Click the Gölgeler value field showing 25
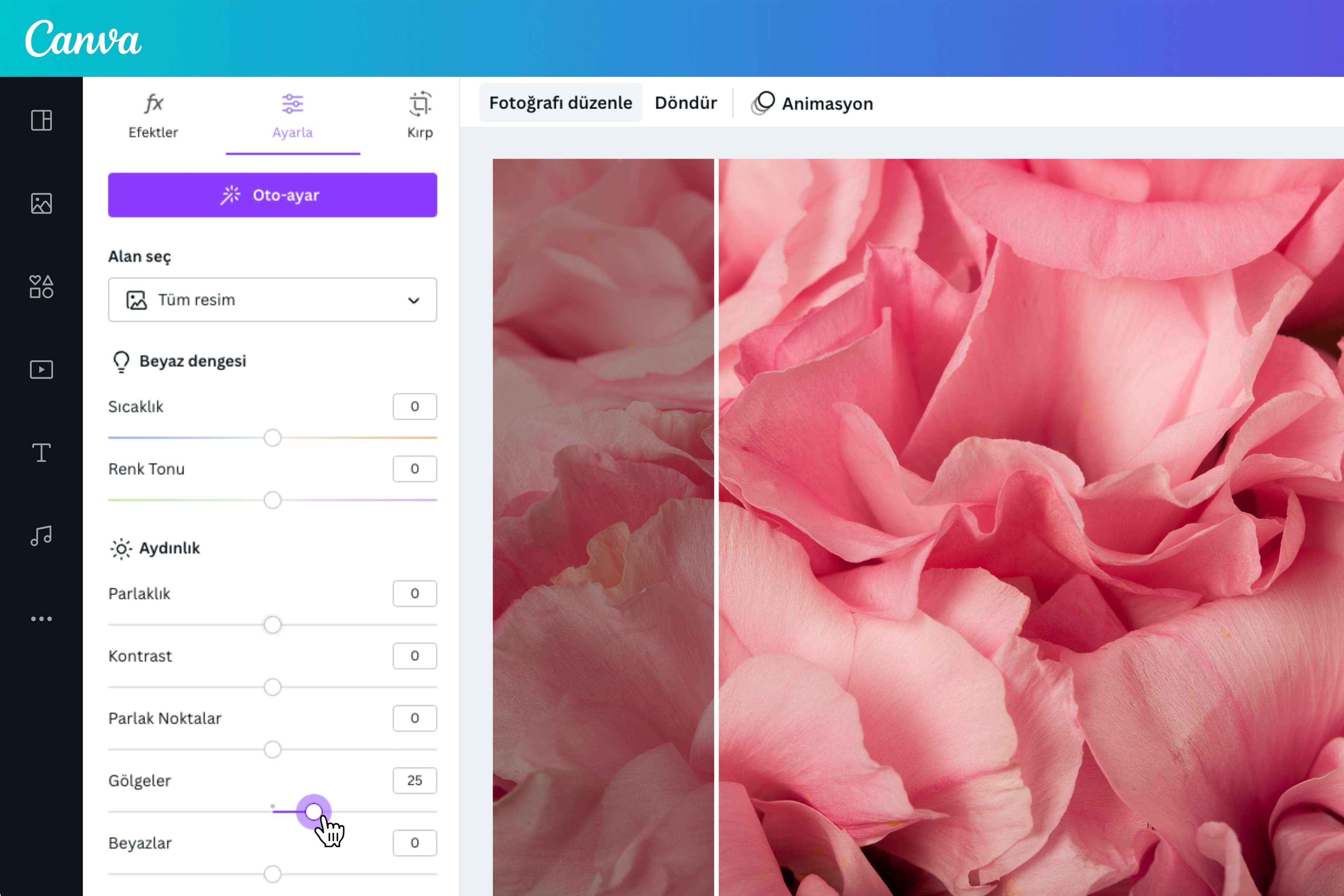Screen dimensions: 1344x896 [415, 781]
